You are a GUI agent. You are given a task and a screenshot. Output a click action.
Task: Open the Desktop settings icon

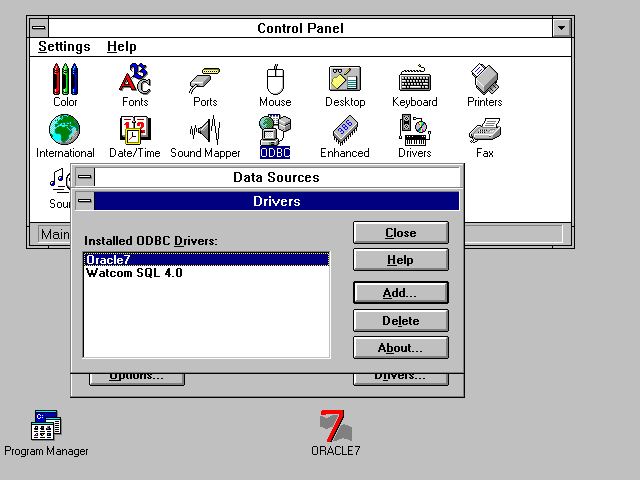pos(345,79)
